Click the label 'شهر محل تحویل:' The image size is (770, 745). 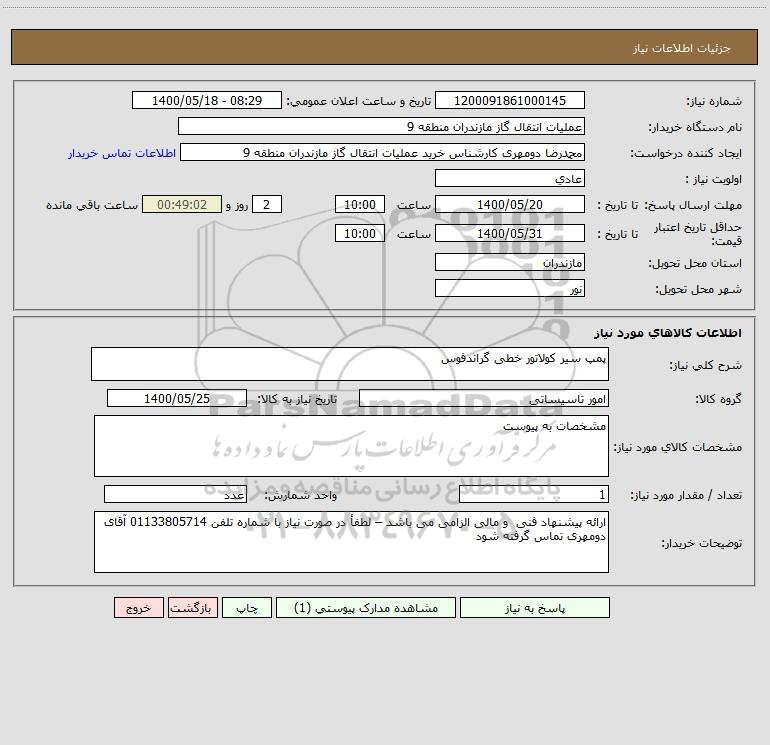pyautogui.click(x=698, y=289)
